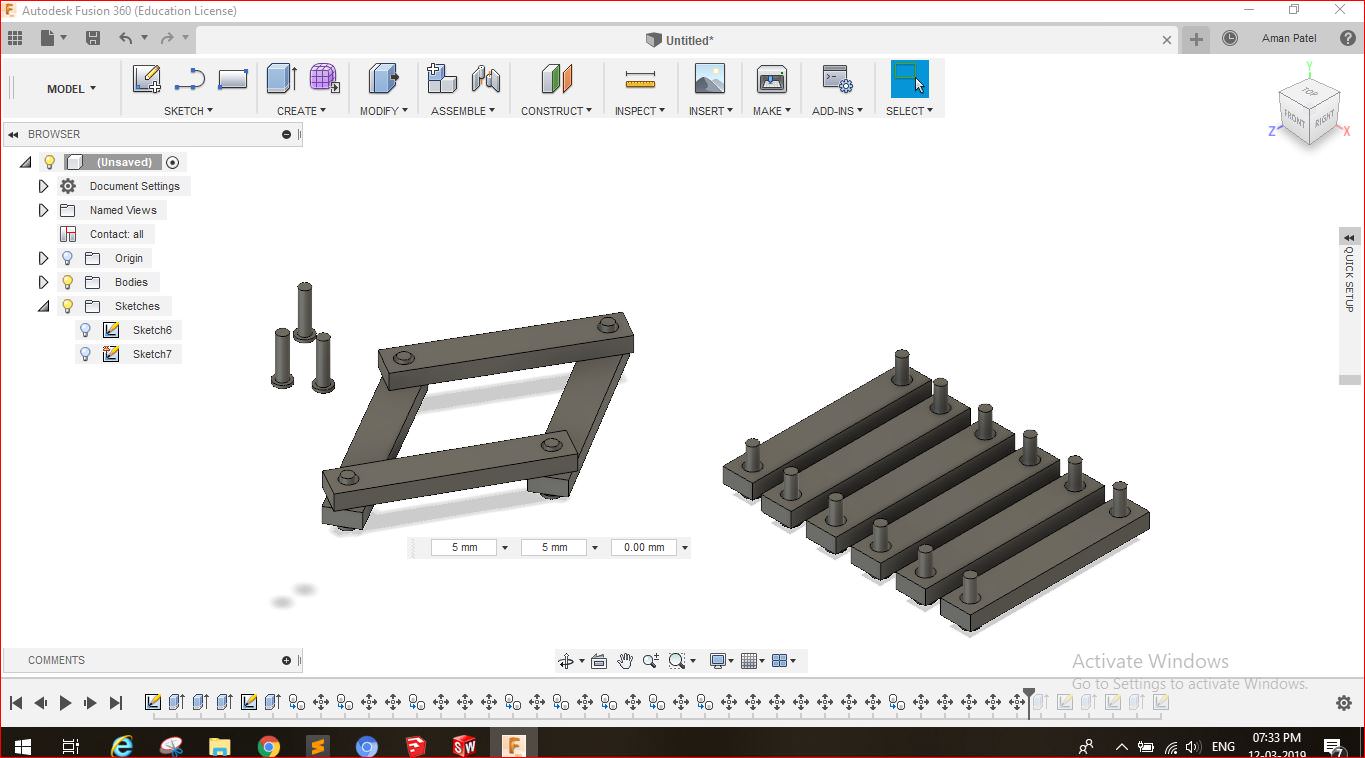This screenshot has width=1365, height=758.
Task: Click the New Component icon
Action: [x=441, y=79]
